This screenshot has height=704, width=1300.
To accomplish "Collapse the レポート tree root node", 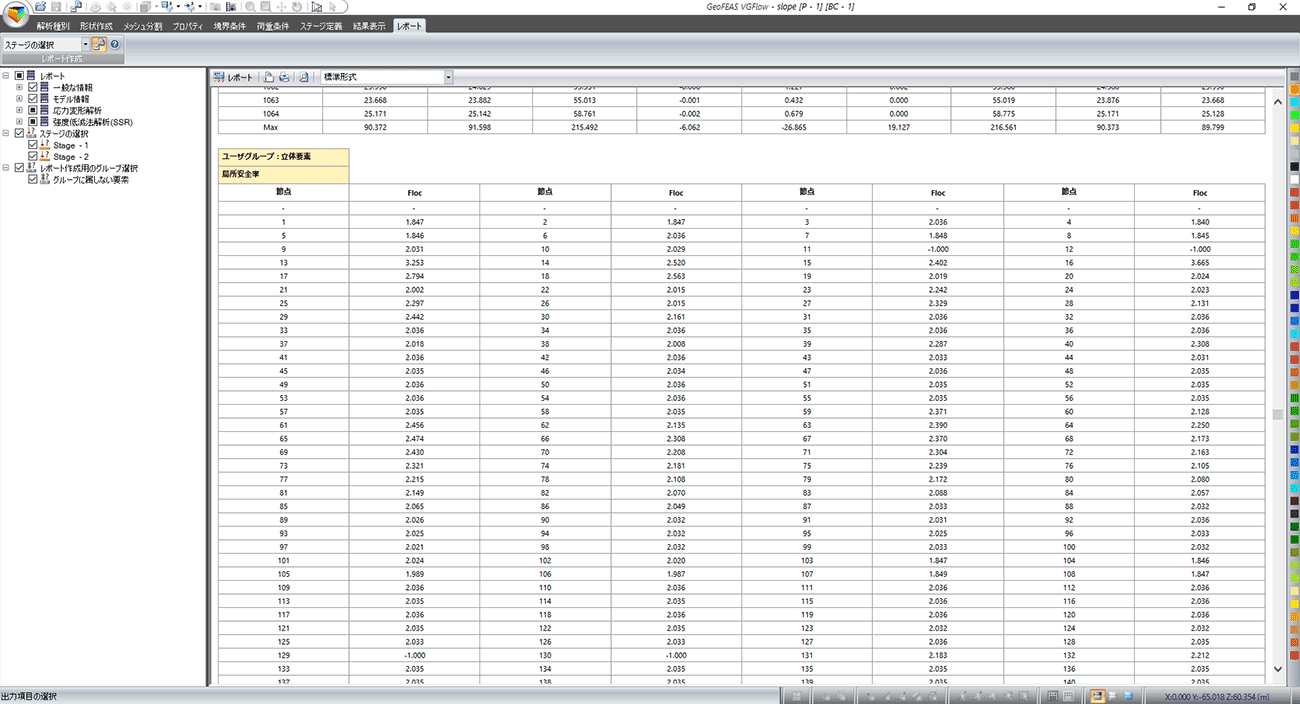I will pos(6,76).
